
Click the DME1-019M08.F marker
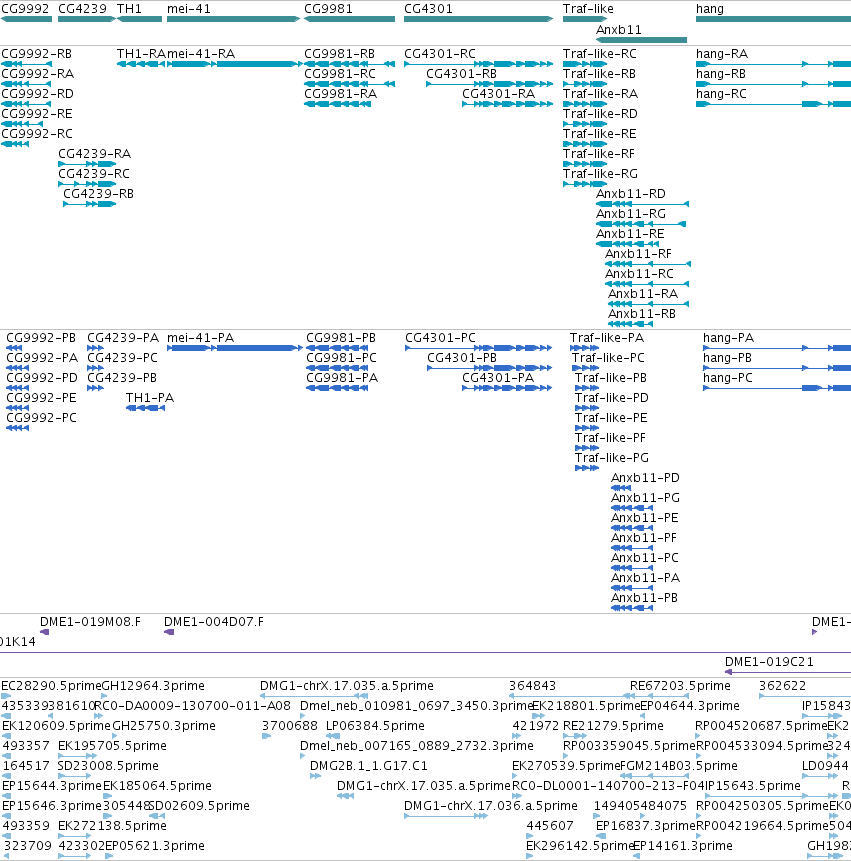click(x=45, y=633)
